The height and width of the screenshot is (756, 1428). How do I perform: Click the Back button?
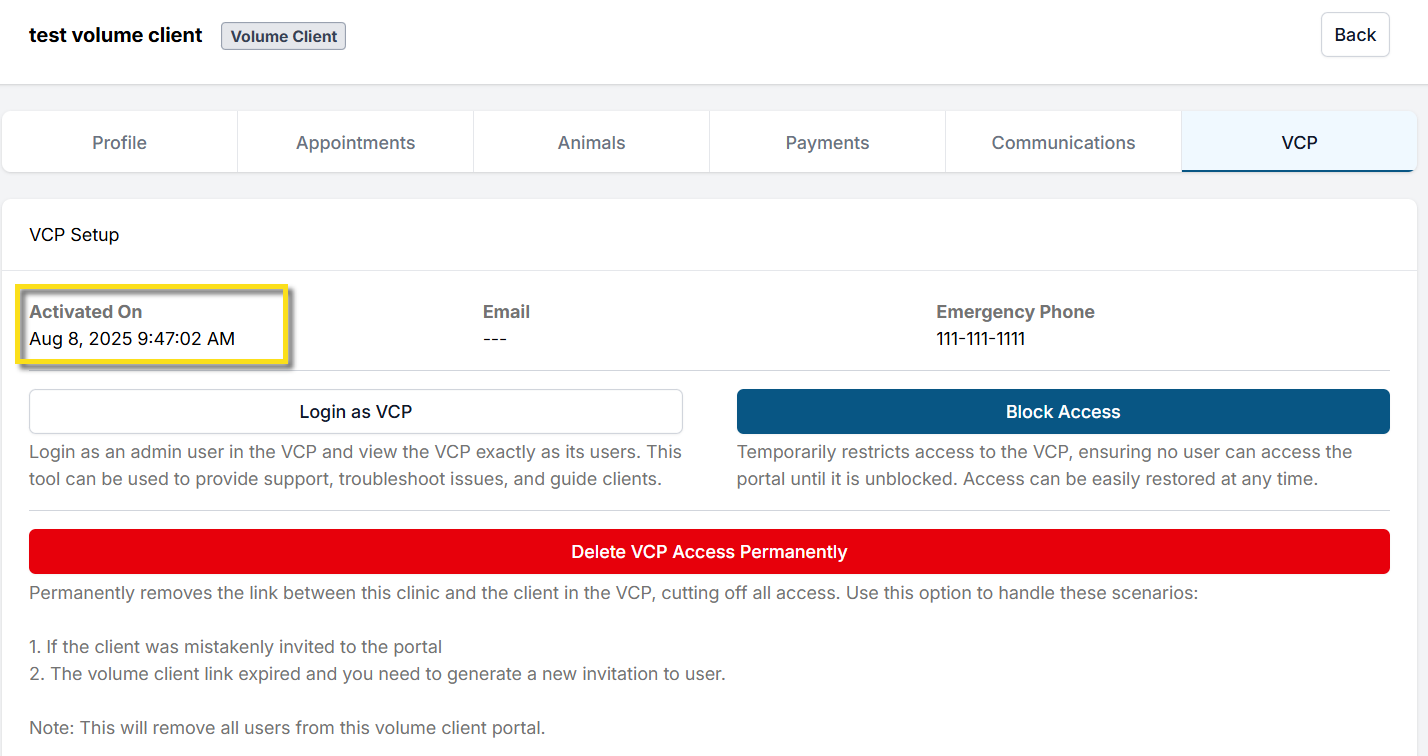coord(1354,35)
